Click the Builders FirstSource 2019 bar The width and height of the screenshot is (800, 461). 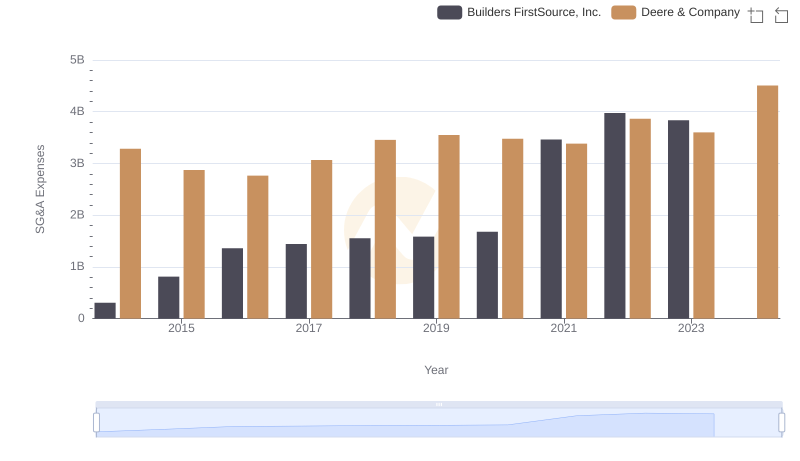click(x=423, y=277)
